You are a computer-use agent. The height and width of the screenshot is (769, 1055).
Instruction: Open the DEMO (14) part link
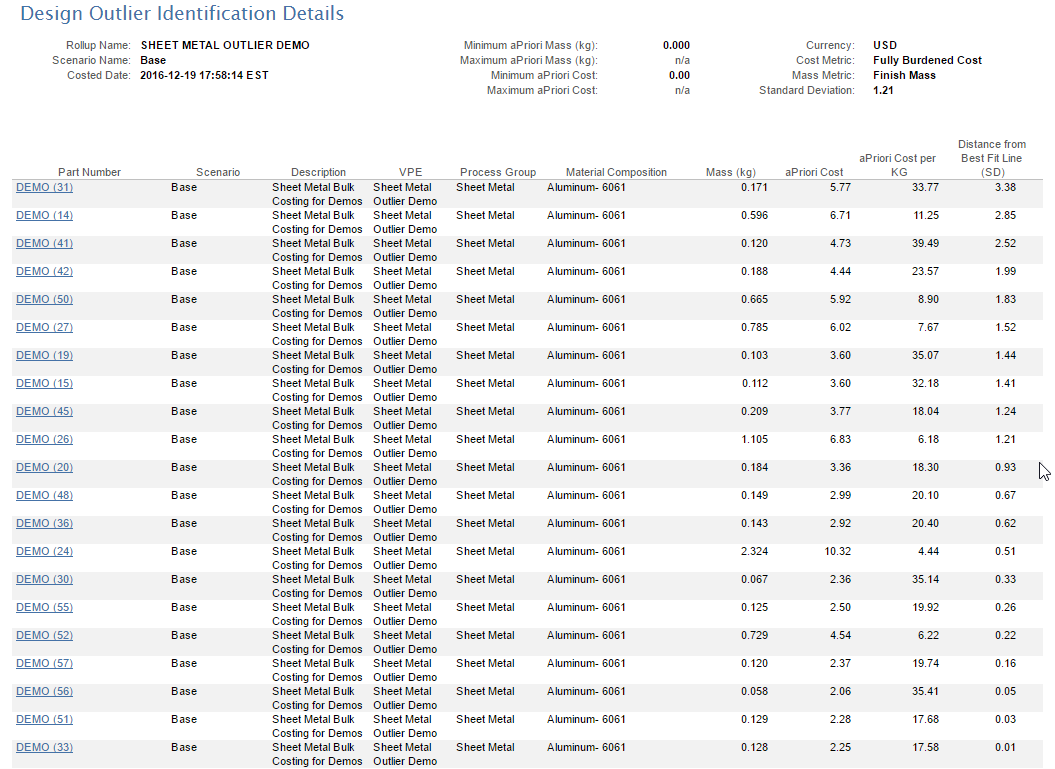[44, 215]
